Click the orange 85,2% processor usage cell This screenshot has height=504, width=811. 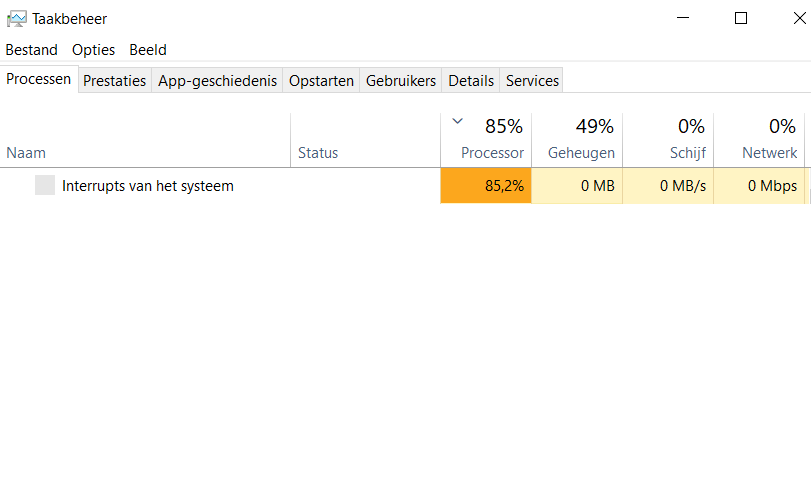point(486,186)
